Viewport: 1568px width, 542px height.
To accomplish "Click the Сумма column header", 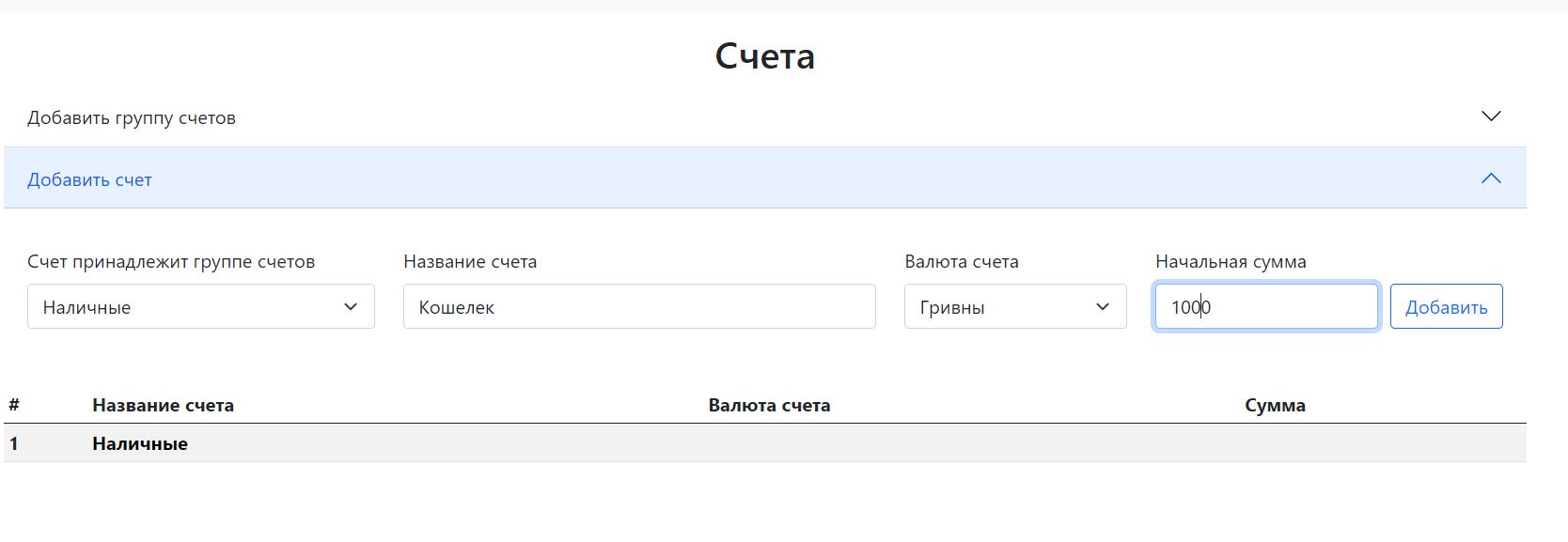I will (x=1275, y=406).
